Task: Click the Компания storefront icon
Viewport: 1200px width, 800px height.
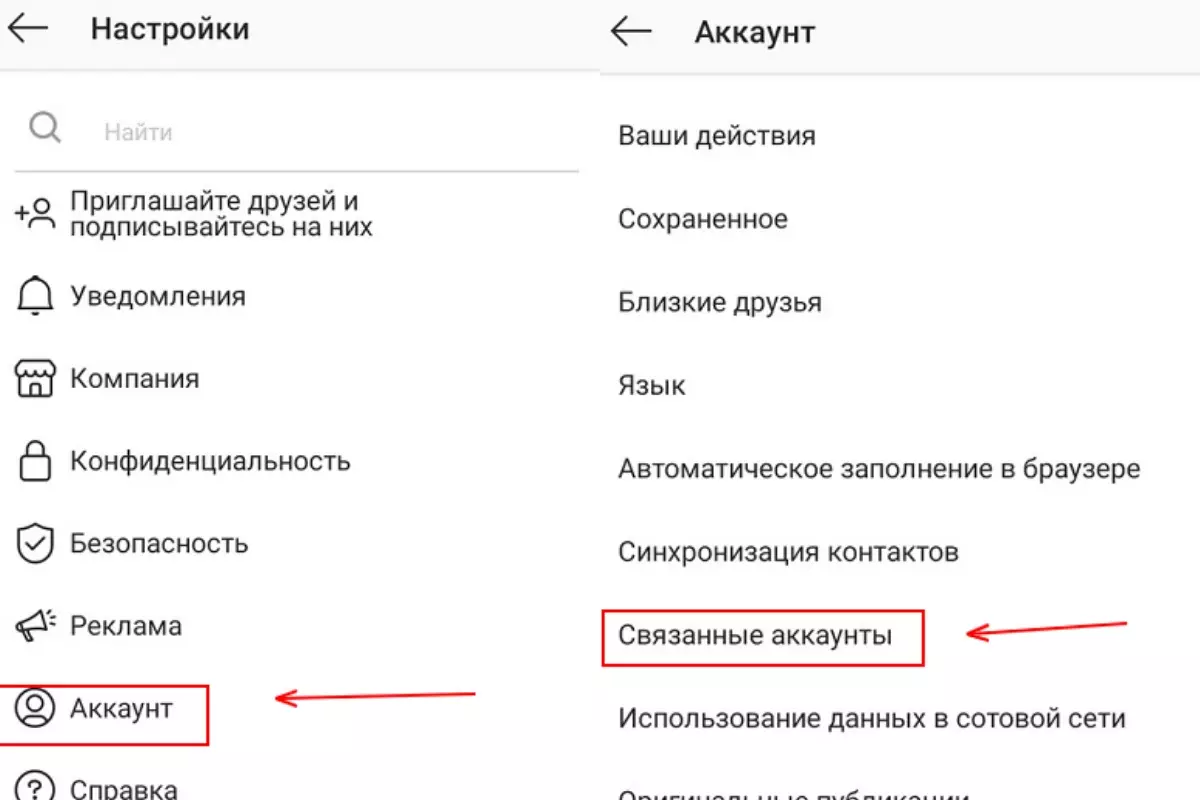Action: [x=36, y=378]
